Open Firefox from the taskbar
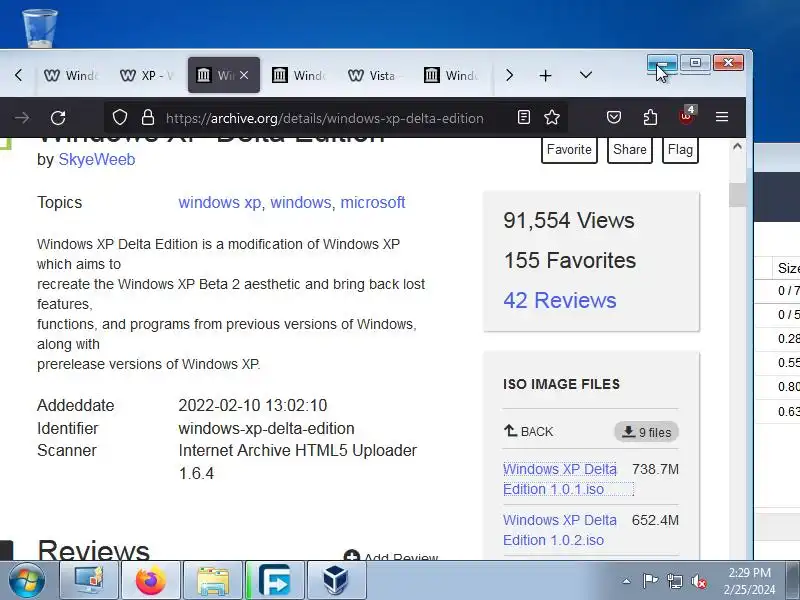Image resolution: width=800 pixels, height=600 pixels. coord(151,580)
